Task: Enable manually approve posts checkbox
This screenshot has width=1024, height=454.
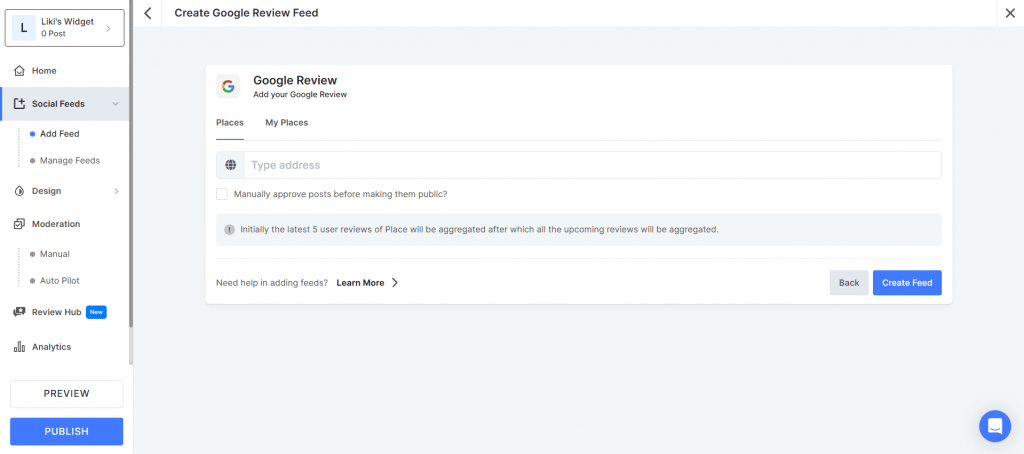Action: 222,194
